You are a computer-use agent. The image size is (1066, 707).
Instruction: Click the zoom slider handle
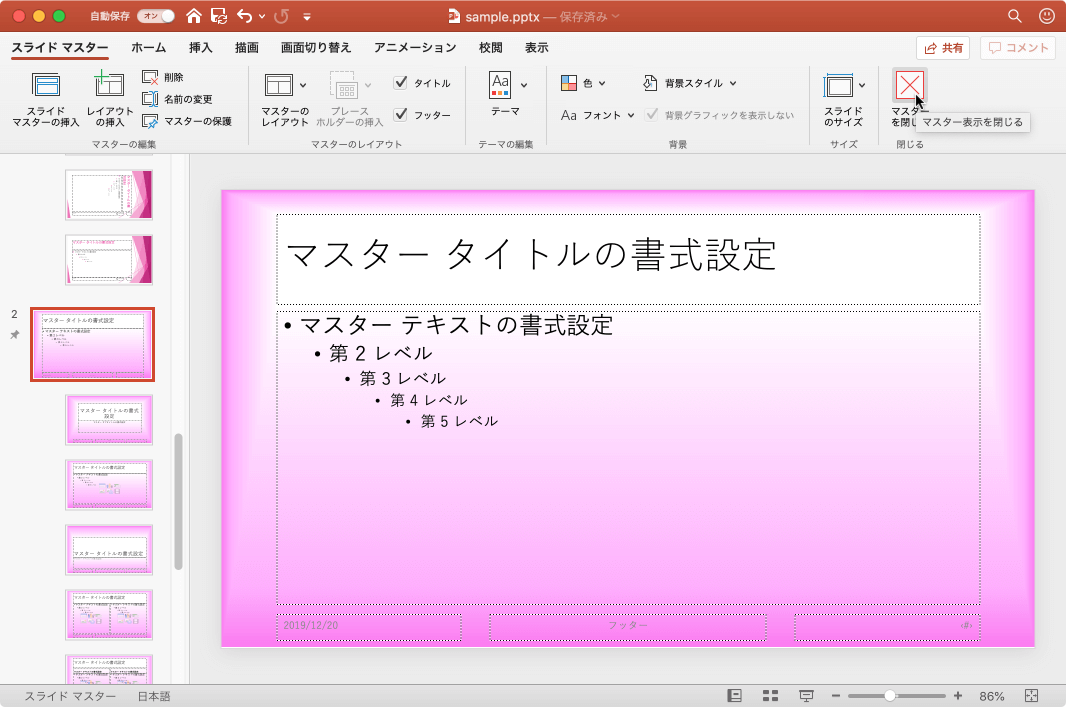[x=890, y=696]
